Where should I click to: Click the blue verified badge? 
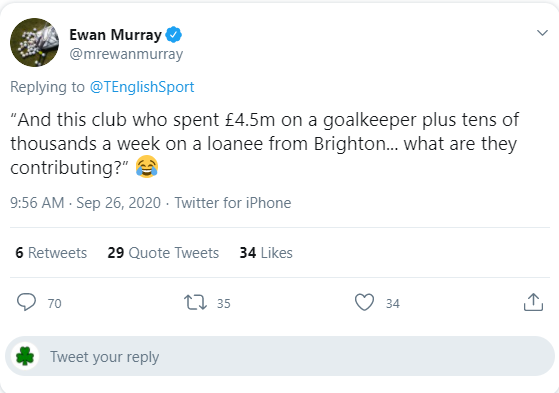click(174, 35)
